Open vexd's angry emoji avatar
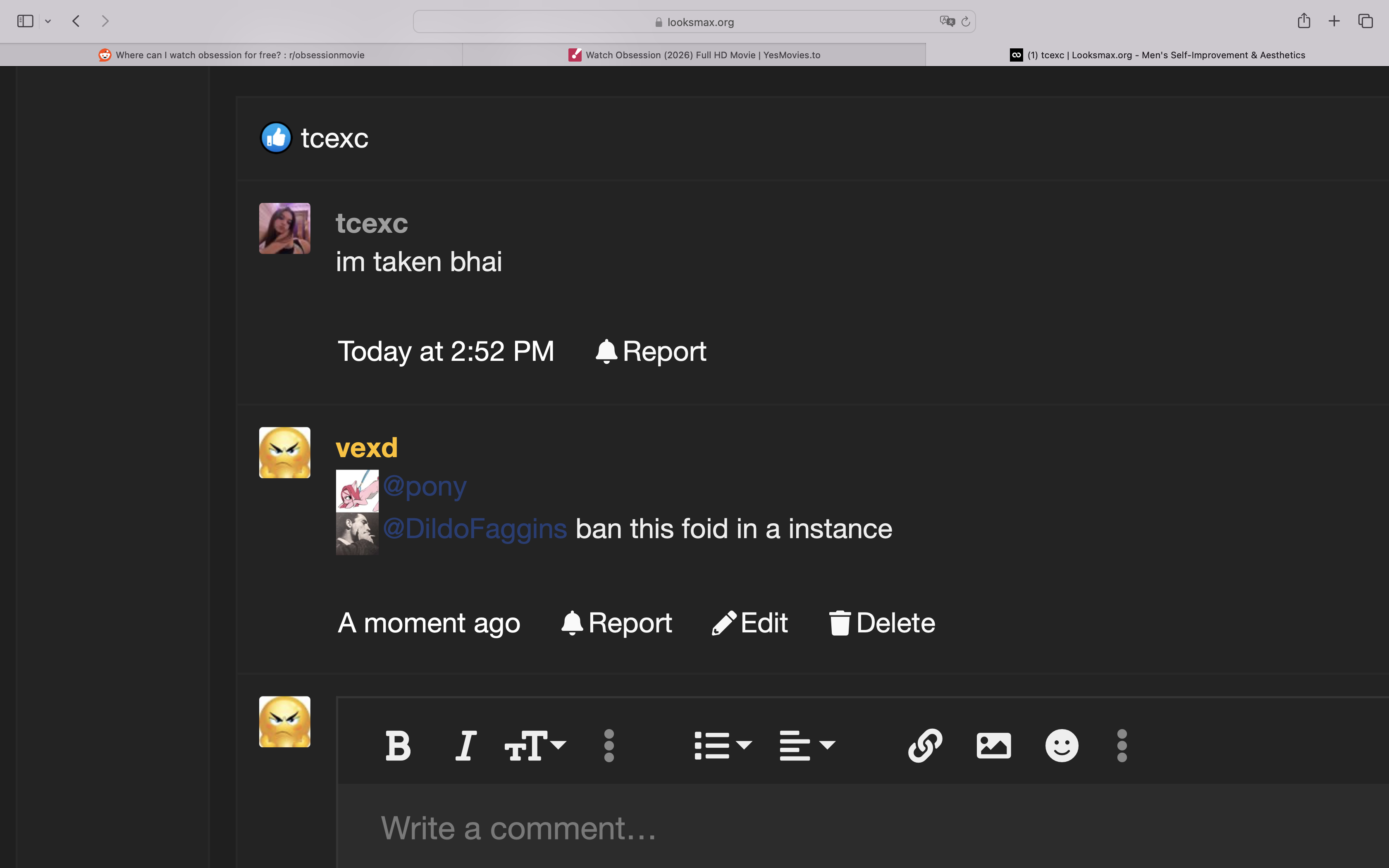Viewport: 1389px width, 868px height. coord(285,452)
